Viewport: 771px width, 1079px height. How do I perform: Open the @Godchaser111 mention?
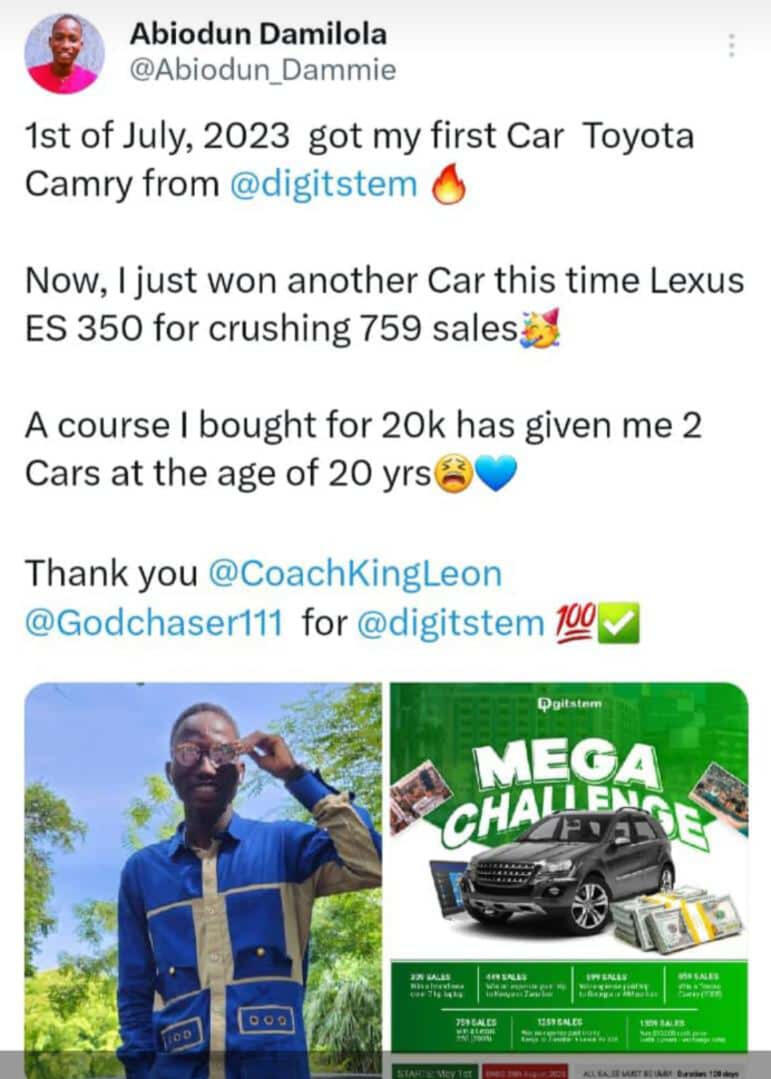(x=154, y=623)
